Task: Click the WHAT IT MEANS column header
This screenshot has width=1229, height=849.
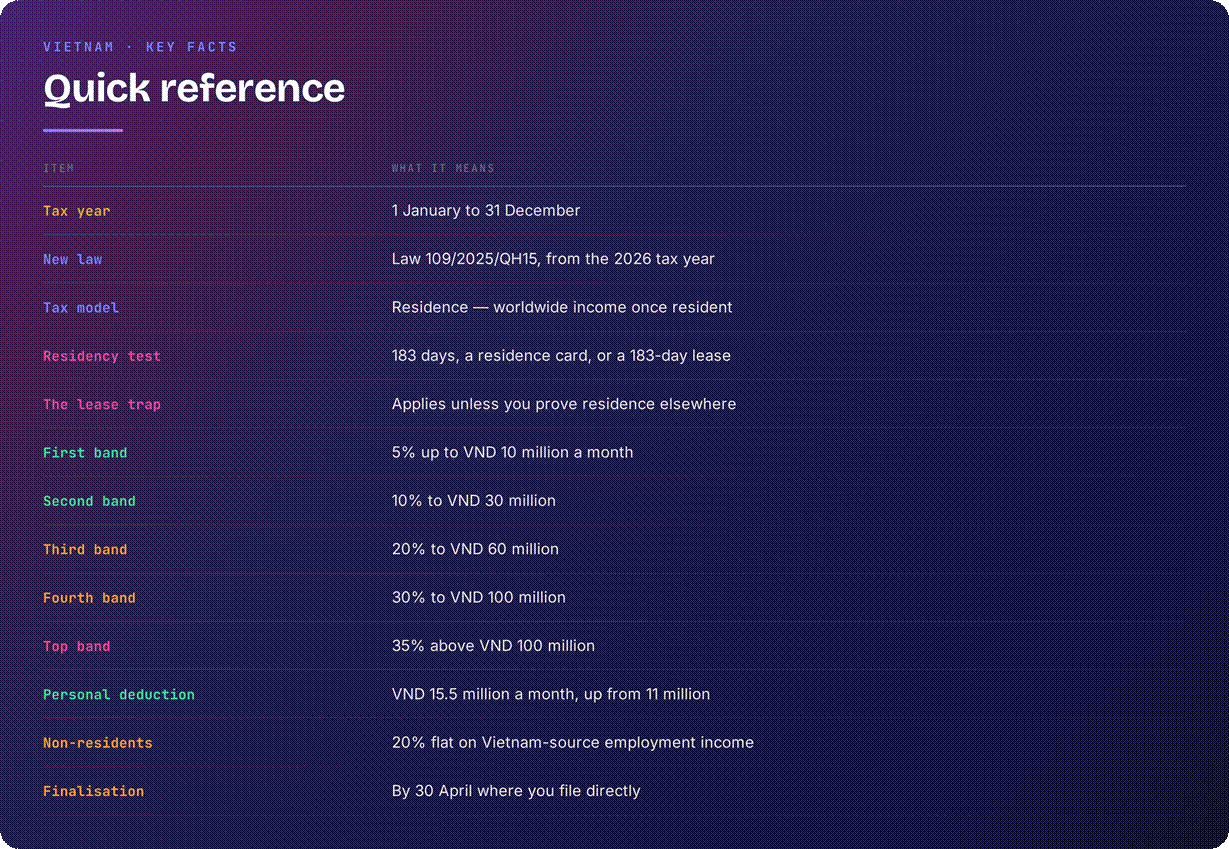Action: point(443,168)
